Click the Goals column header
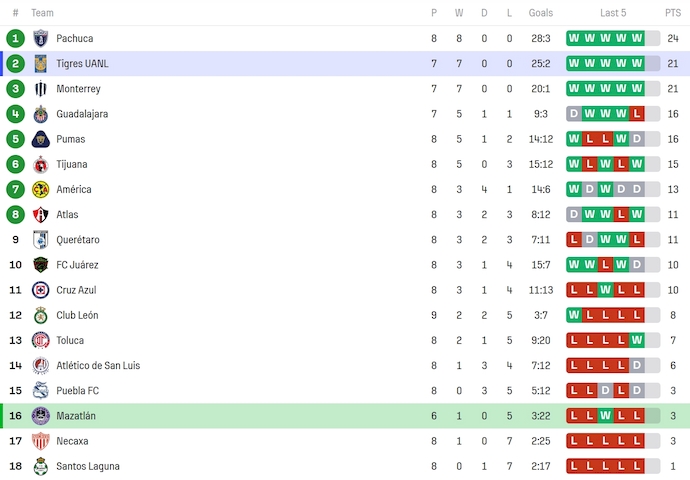The width and height of the screenshot is (690, 480). [541, 13]
